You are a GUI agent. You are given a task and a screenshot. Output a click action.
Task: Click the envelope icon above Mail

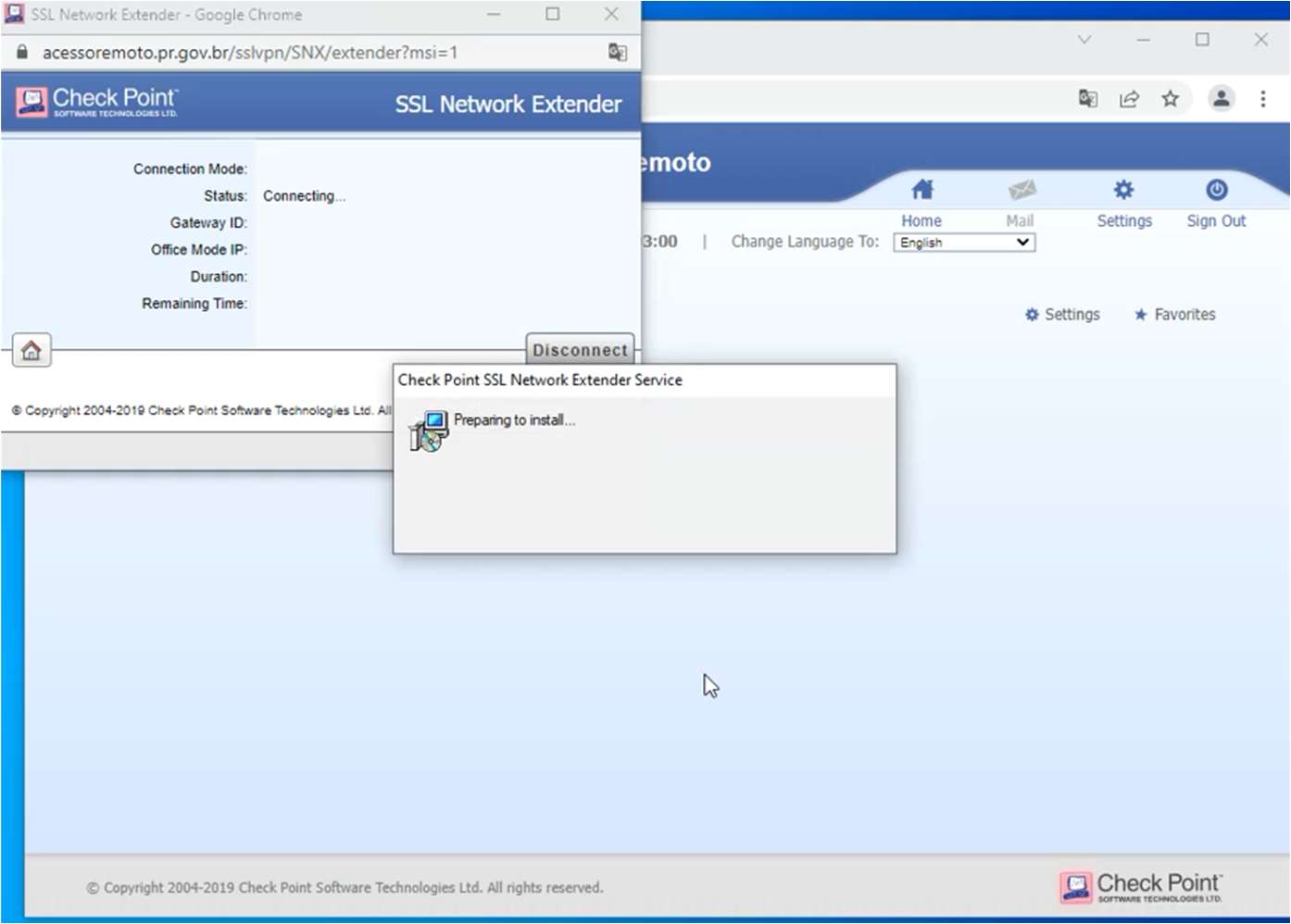click(x=1022, y=190)
